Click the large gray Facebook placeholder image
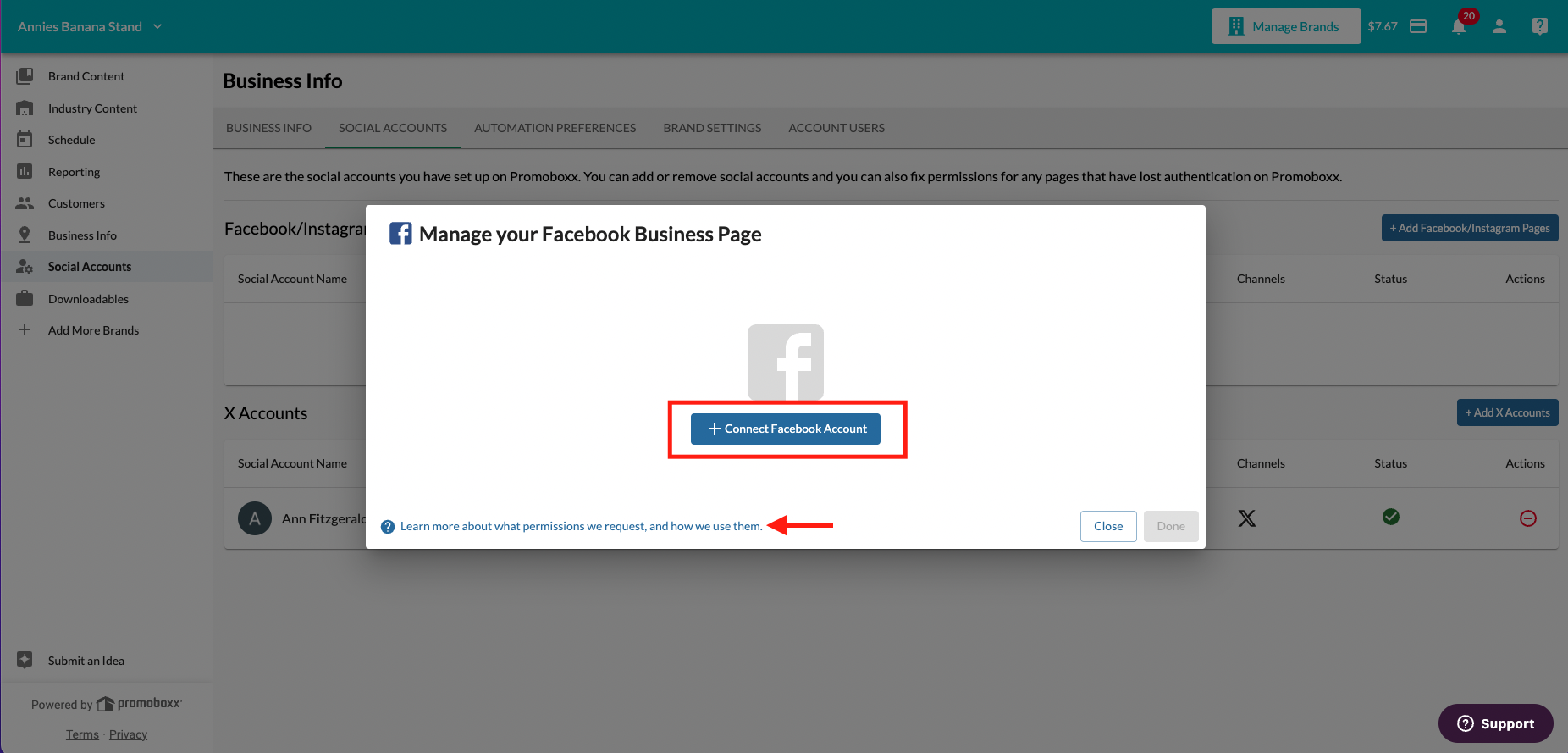 pyautogui.click(x=786, y=363)
